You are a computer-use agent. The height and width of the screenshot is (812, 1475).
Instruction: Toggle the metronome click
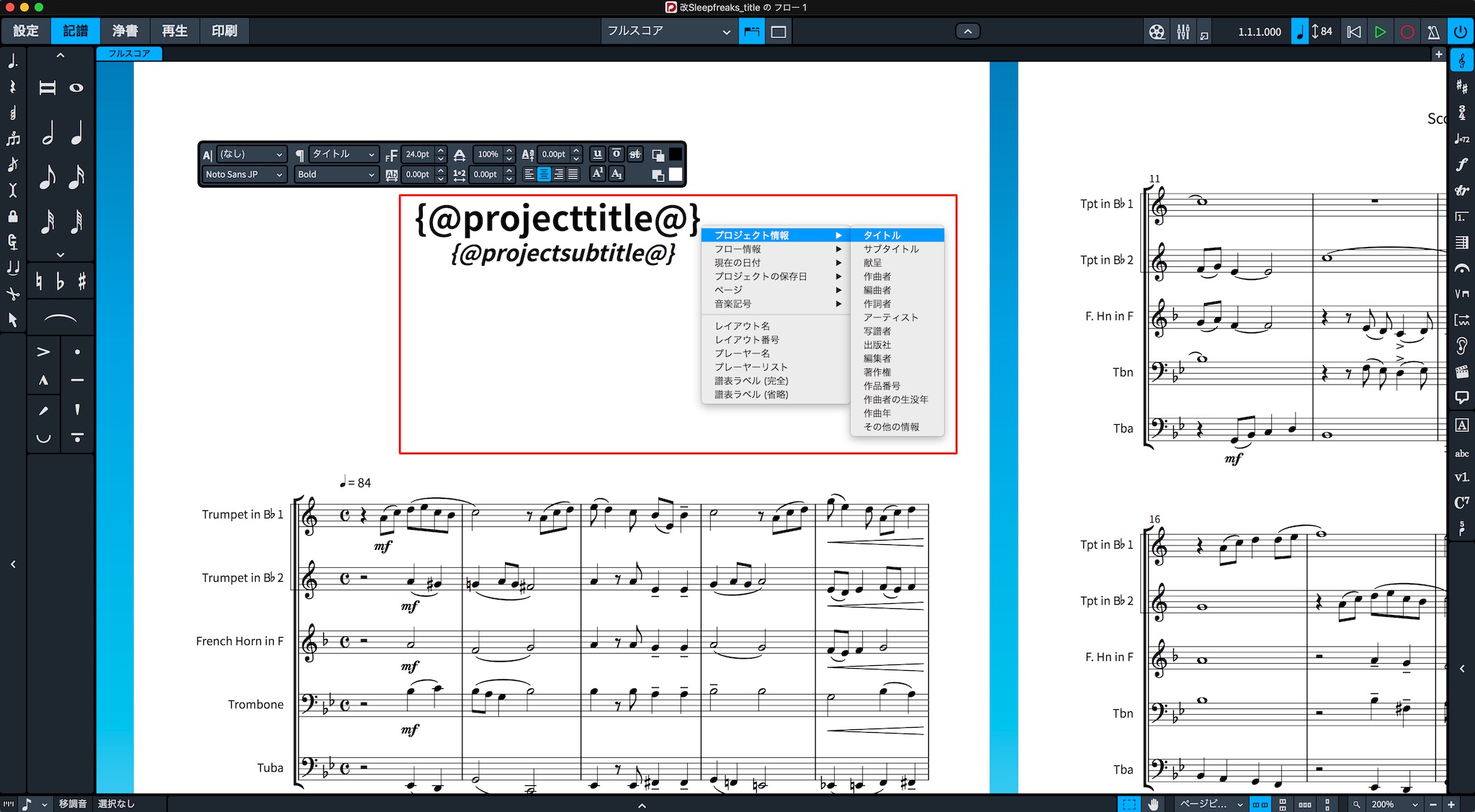point(1433,32)
